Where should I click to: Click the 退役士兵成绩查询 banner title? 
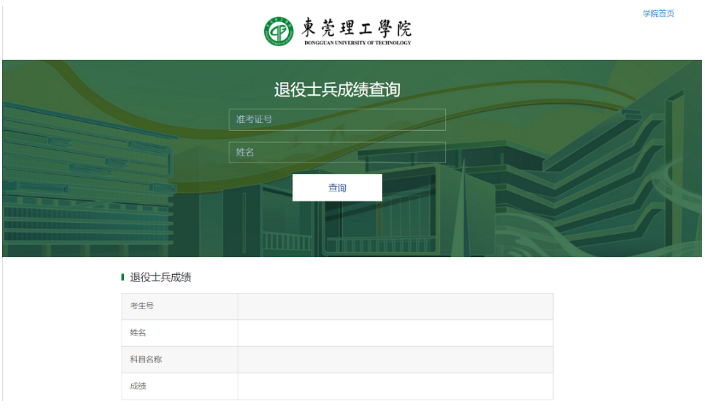[337, 90]
